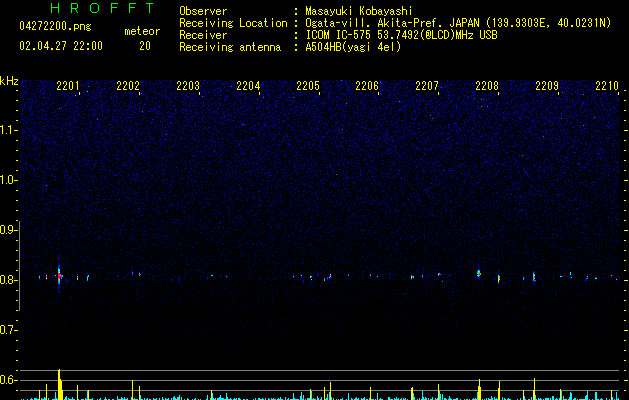Click the 2209 time marker
Viewport: 629px width, 400px height.
(547, 85)
